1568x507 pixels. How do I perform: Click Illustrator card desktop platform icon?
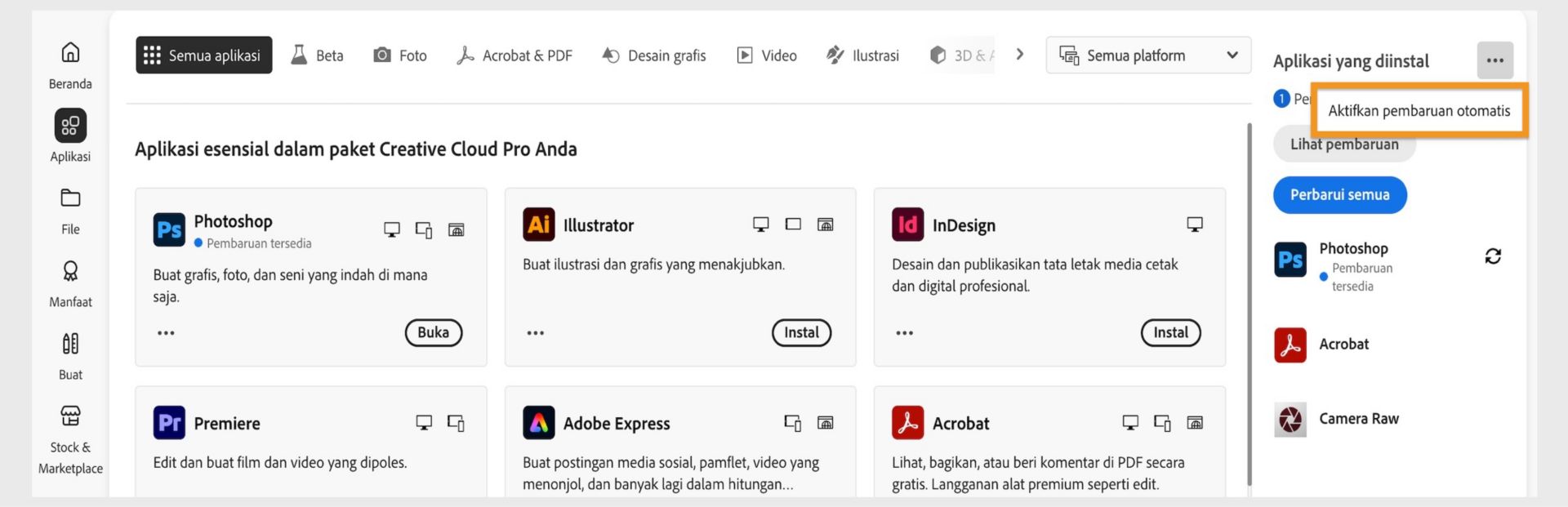(x=761, y=224)
